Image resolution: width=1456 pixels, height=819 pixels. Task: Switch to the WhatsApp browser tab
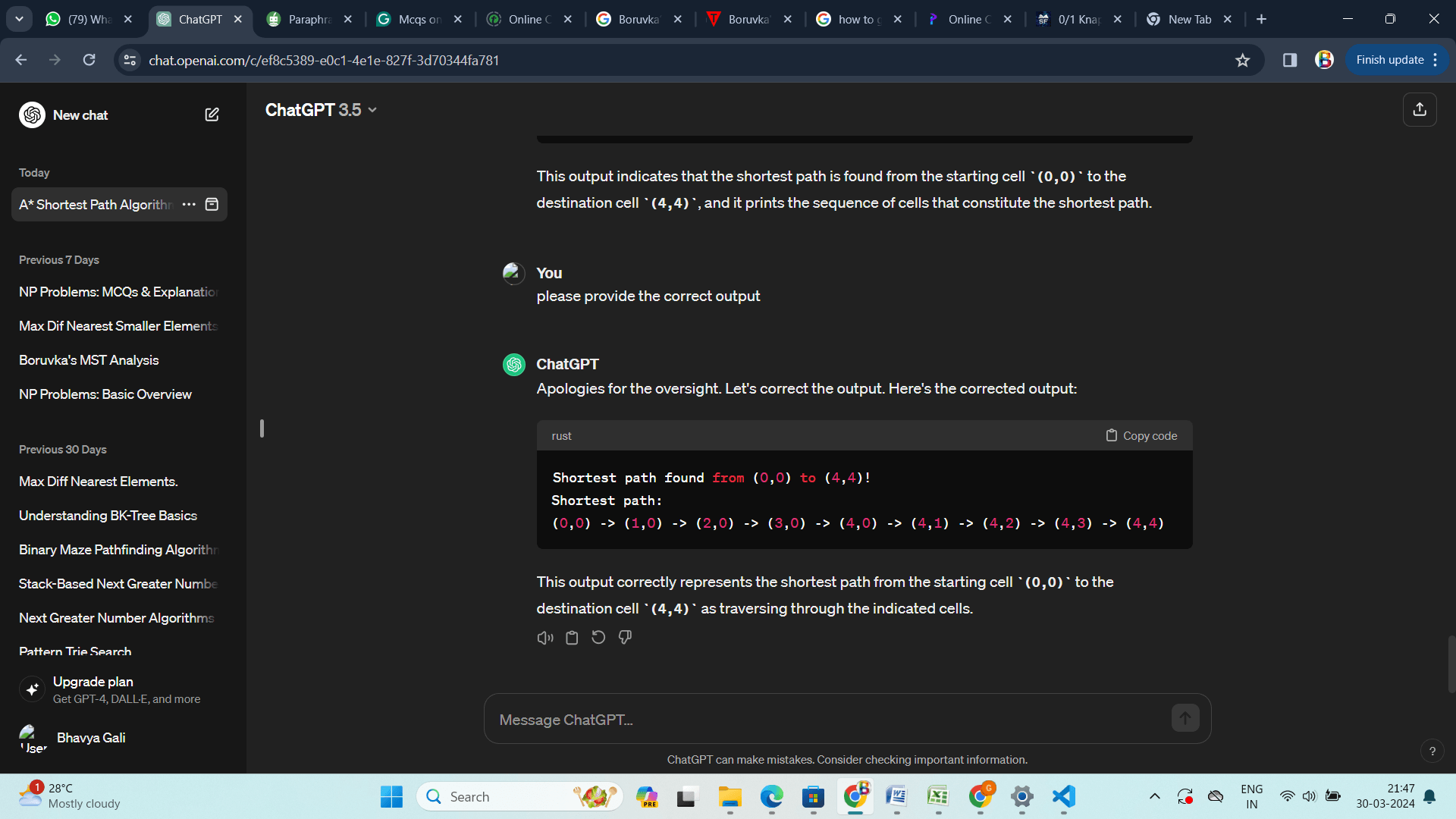pos(87,19)
